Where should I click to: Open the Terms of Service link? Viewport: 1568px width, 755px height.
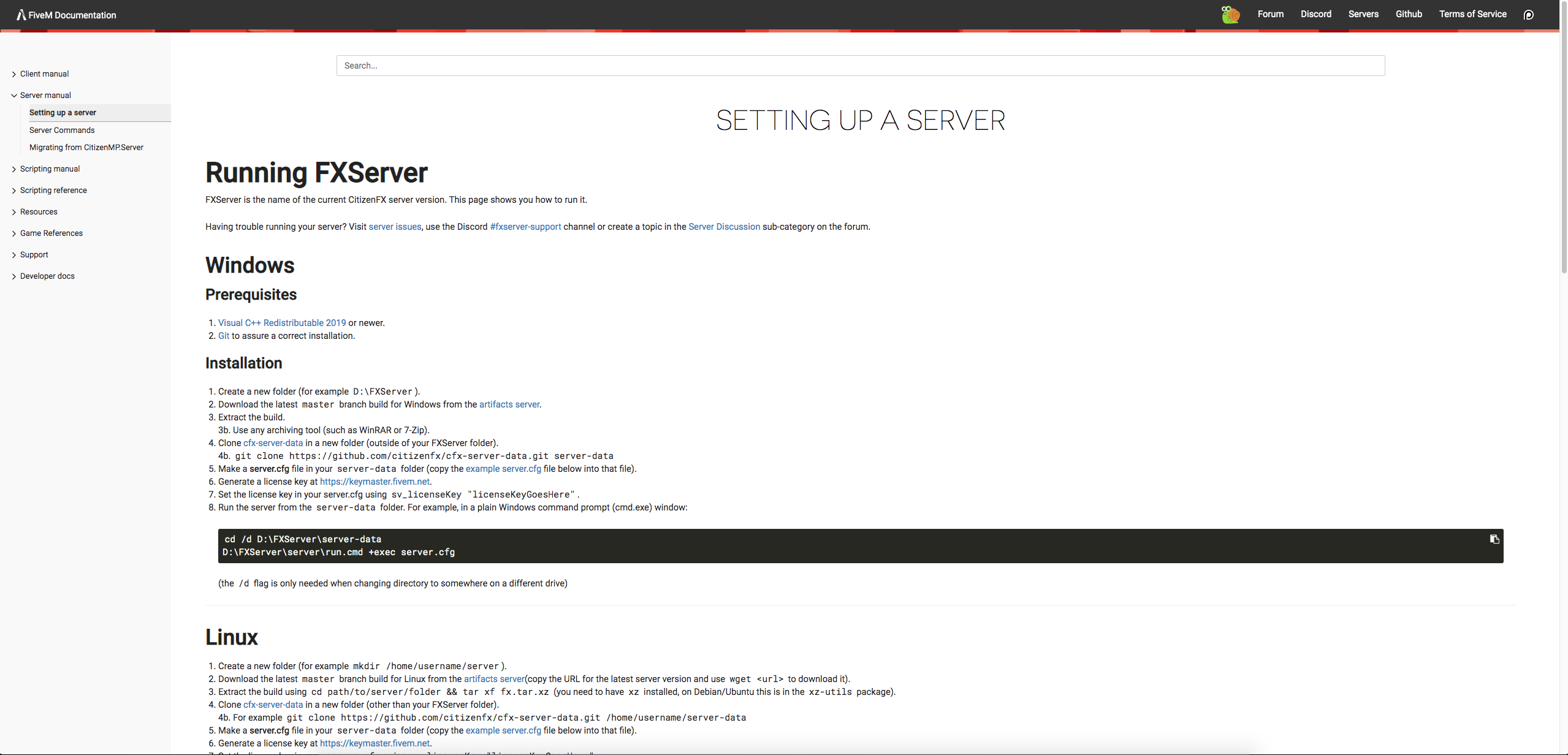(x=1472, y=14)
